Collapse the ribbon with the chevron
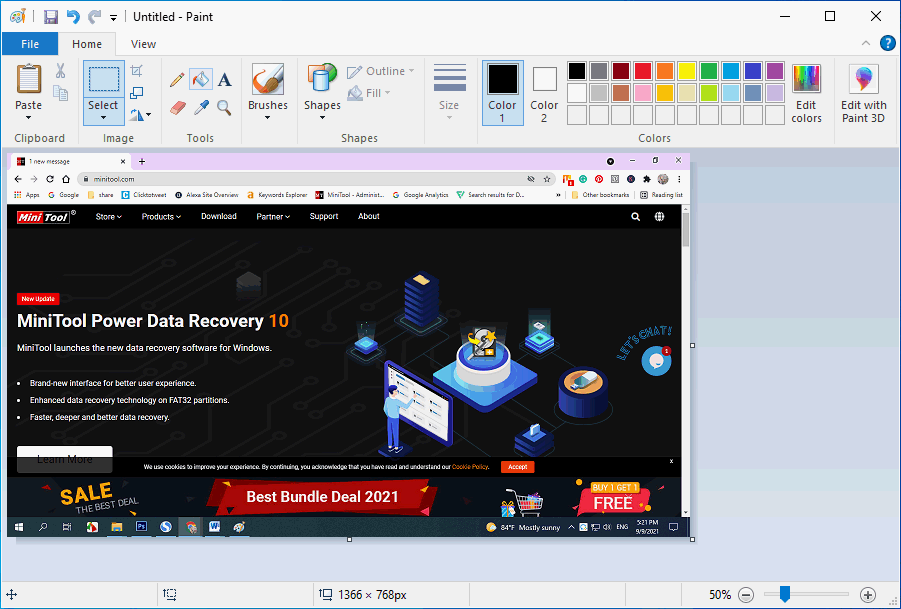 point(865,43)
